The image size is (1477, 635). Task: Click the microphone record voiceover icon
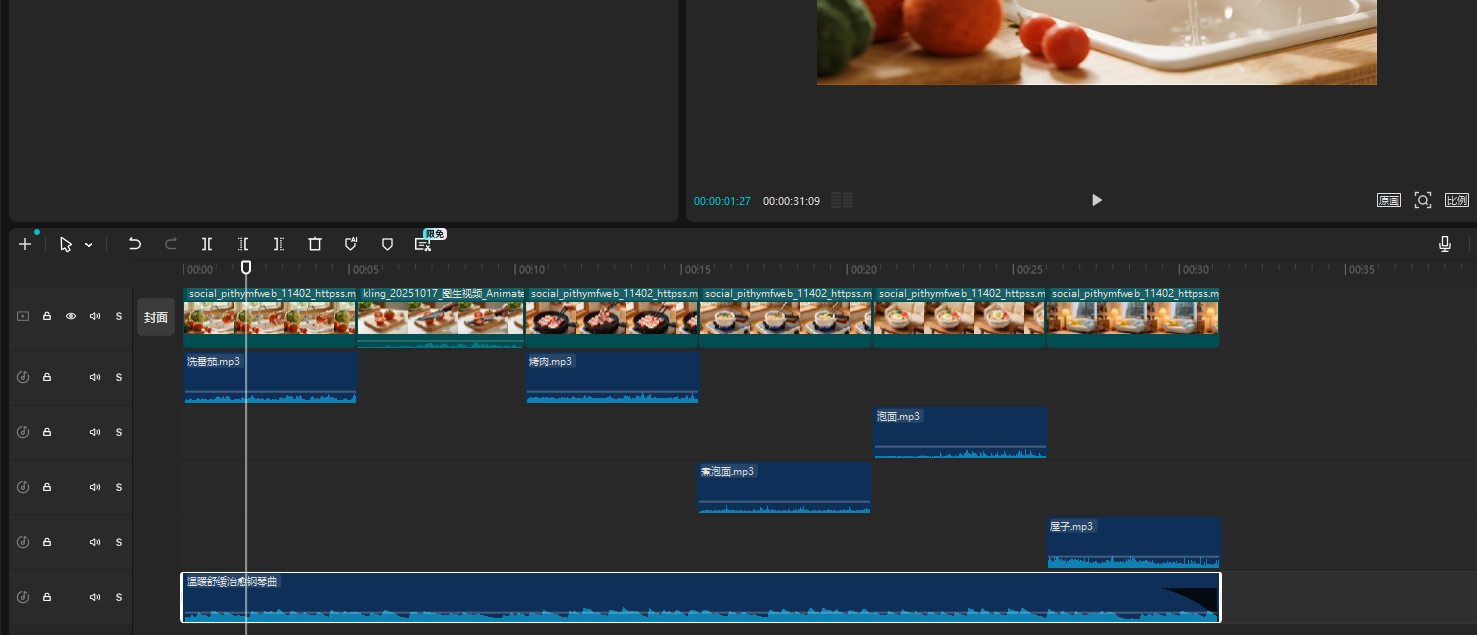click(x=1444, y=244)
